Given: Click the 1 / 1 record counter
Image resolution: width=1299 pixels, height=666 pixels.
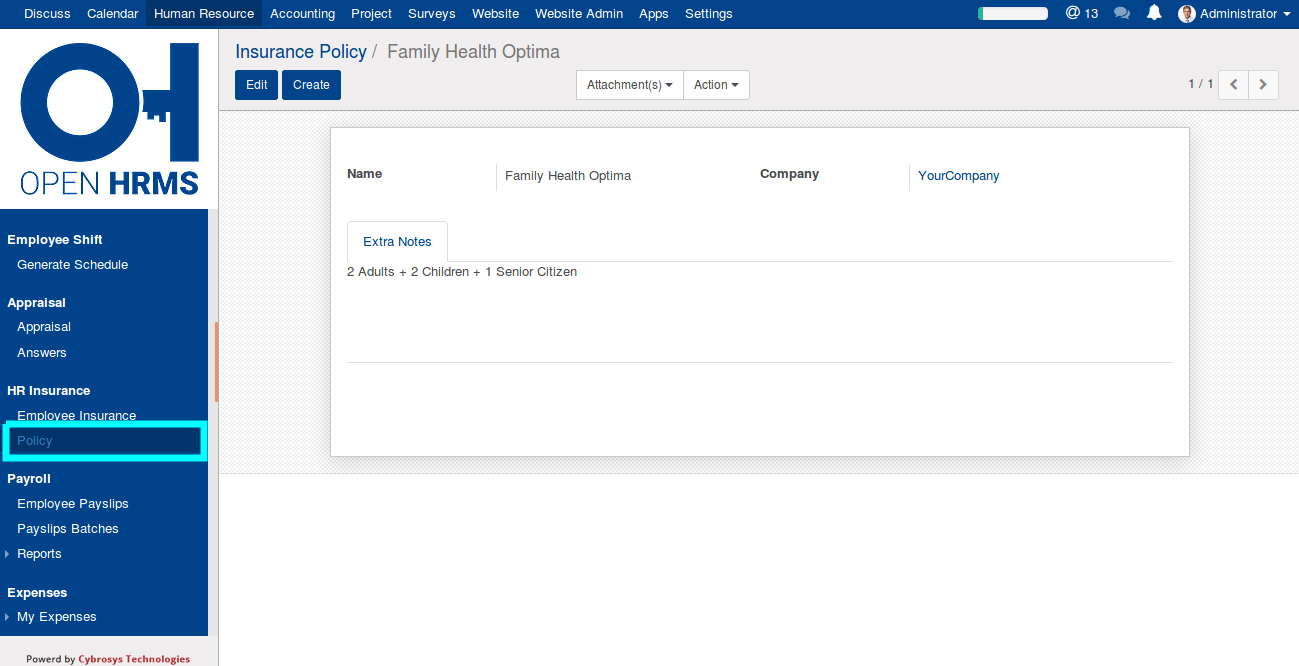Looking at the screenshot, I should 1200,85.
